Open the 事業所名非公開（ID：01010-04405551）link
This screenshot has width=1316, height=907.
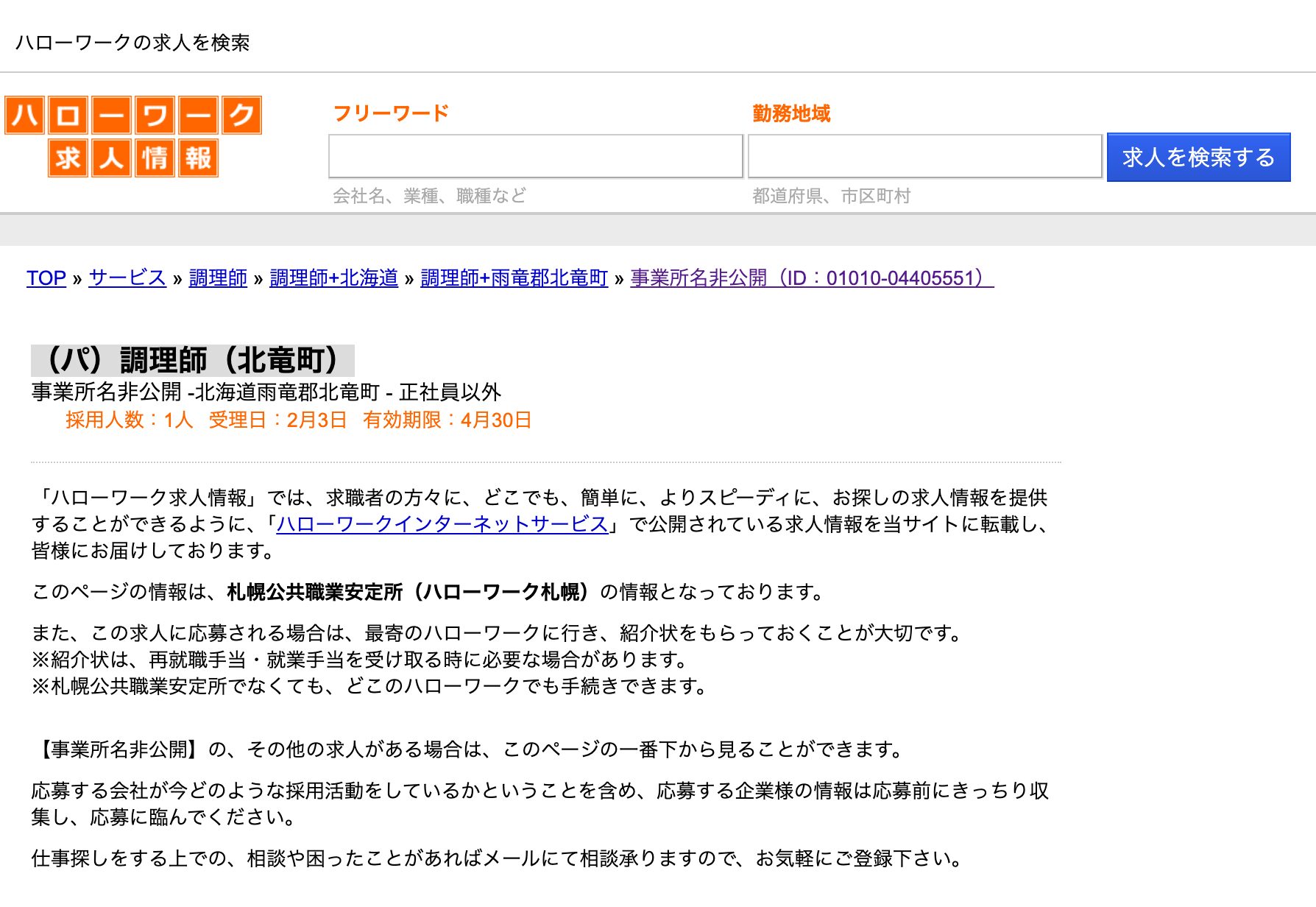tap(807, 278)
